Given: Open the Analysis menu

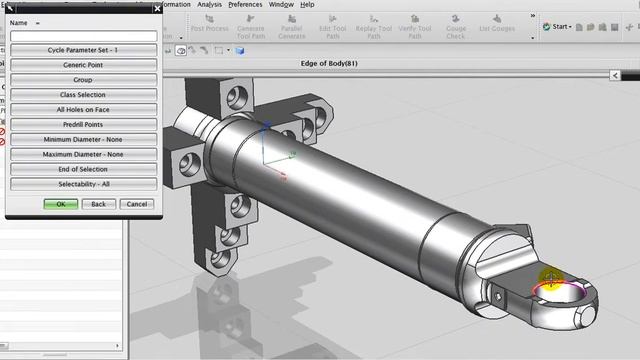Looking at the screenshot, I should click(209, 4).
